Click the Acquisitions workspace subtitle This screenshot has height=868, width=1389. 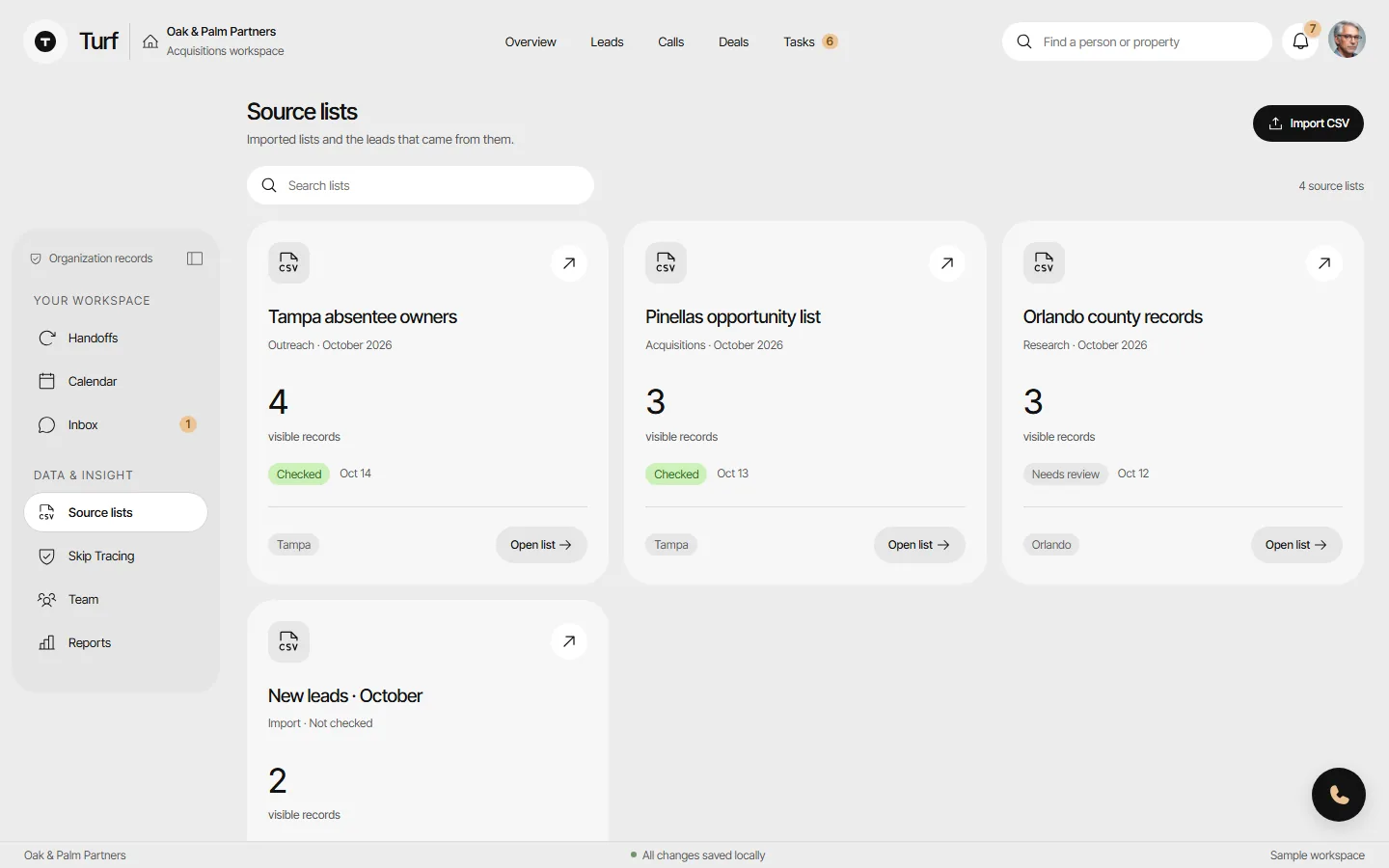226,51
